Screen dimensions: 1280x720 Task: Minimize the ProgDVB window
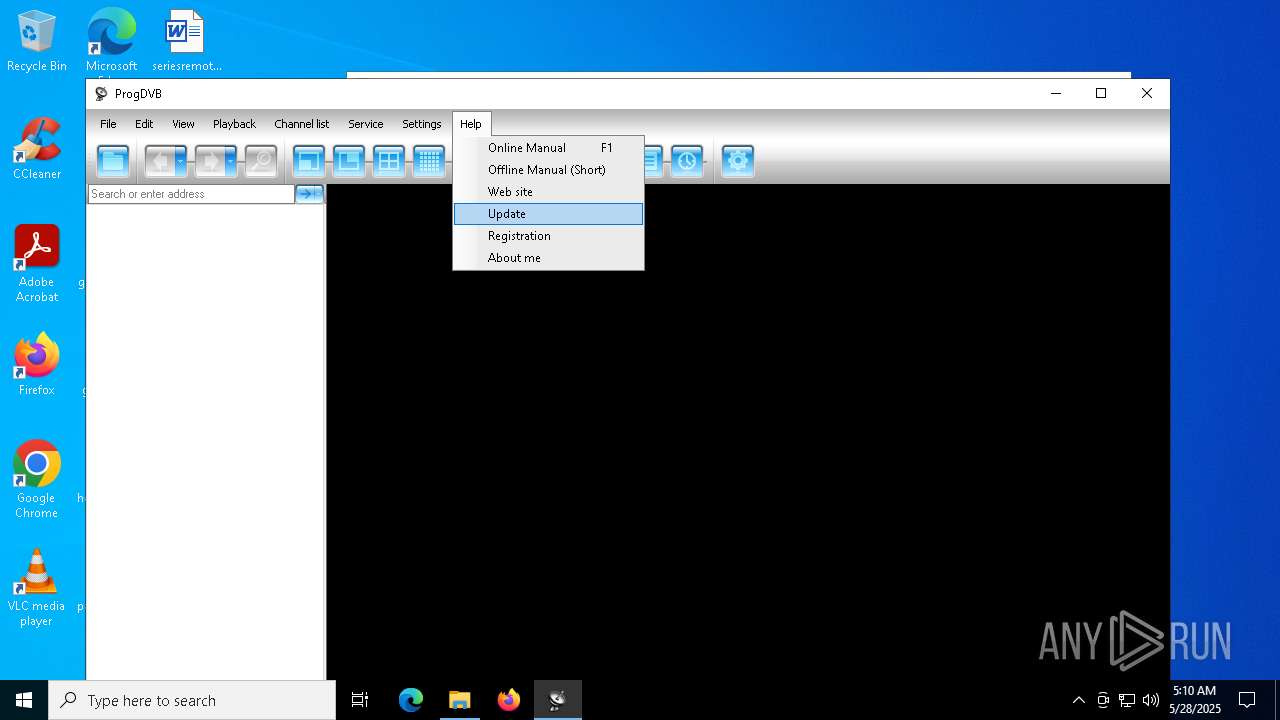[x=1056, y=93]
